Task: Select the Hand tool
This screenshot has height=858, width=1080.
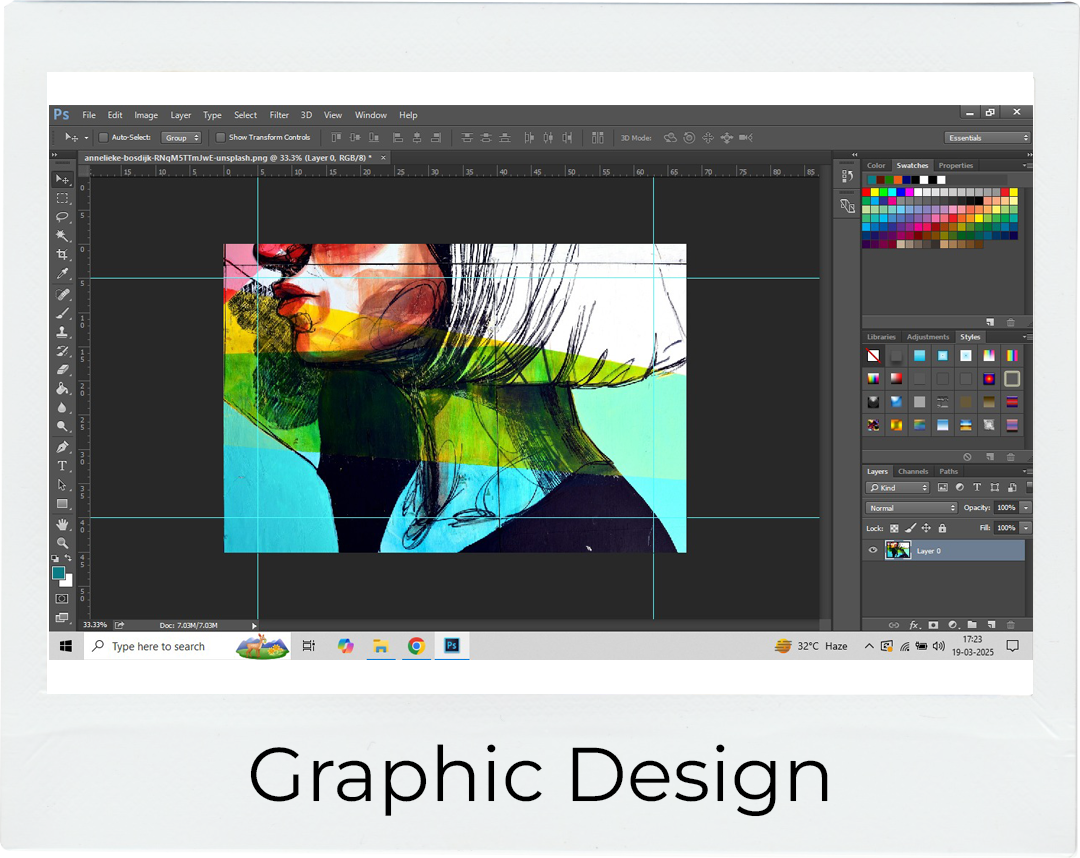Action: click(x=63, y=525)
